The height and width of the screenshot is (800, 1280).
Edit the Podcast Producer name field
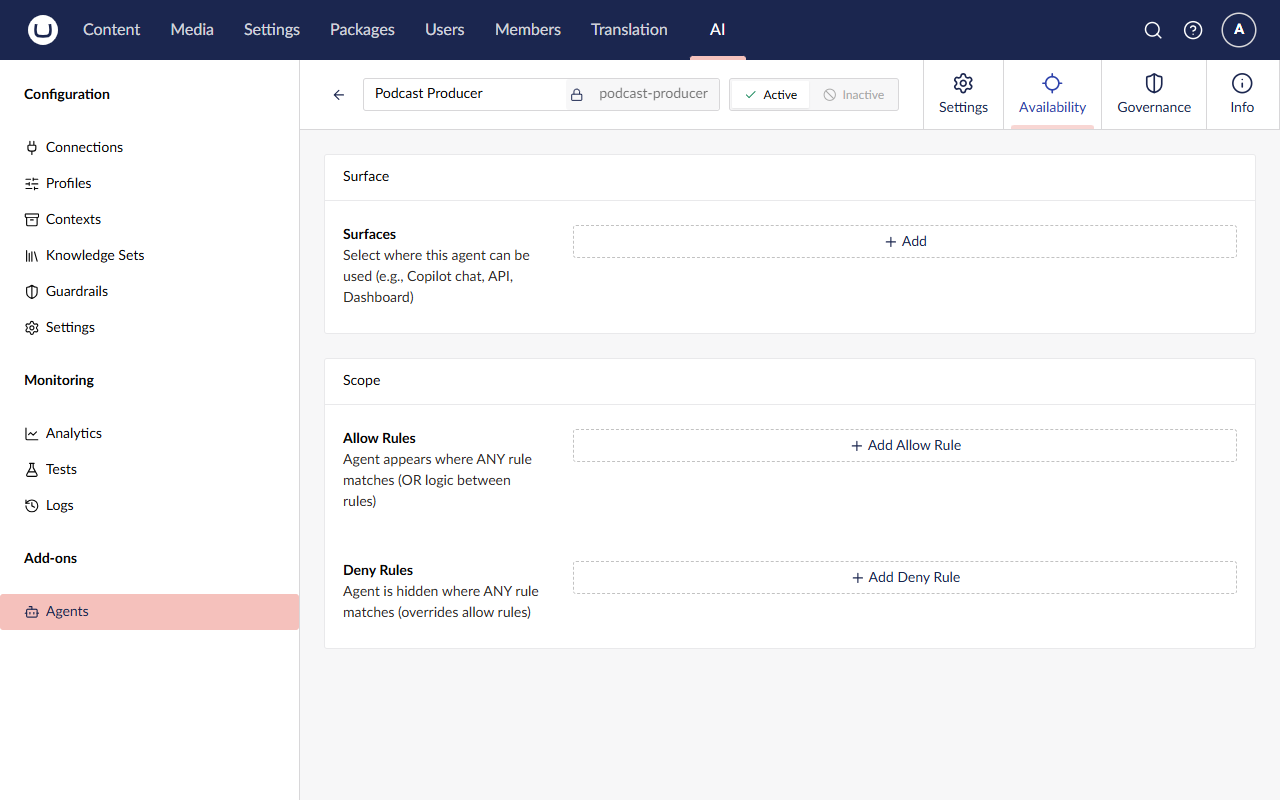464,94
